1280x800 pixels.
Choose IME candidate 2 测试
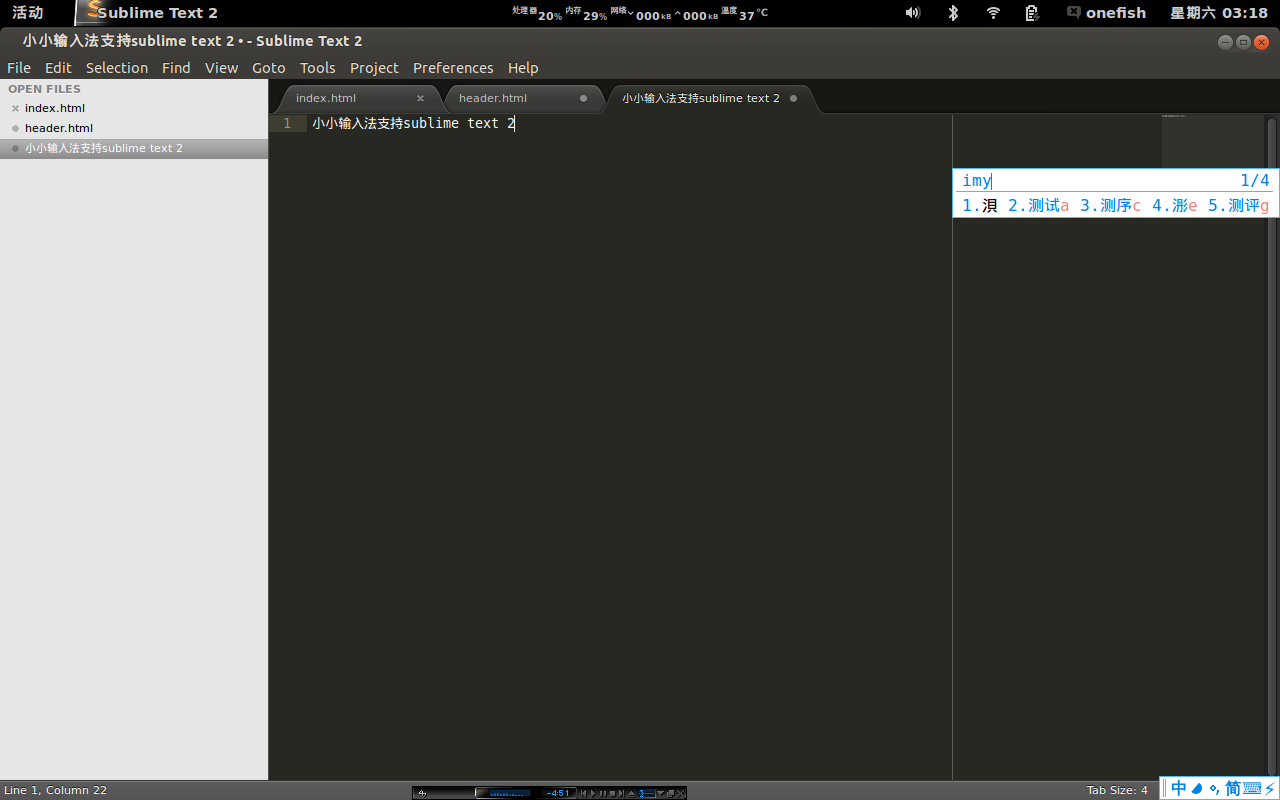coord(1038,205)
